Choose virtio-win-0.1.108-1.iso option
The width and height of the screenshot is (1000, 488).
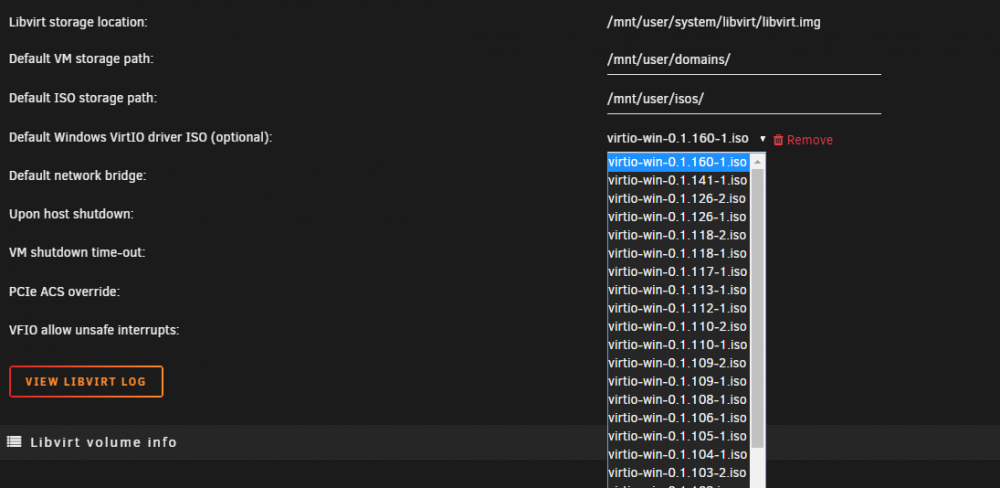[x=677, y=400]
